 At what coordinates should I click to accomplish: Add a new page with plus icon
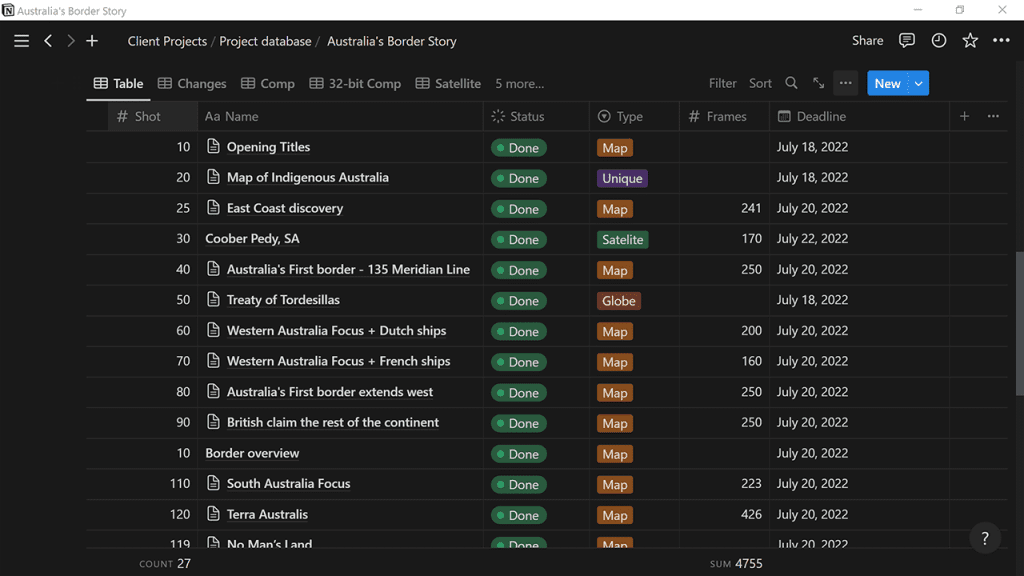92,41
